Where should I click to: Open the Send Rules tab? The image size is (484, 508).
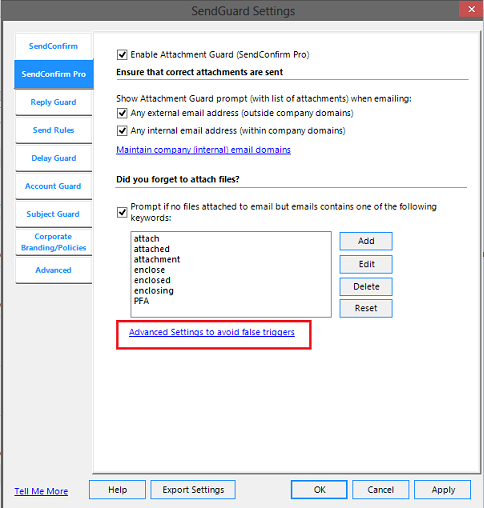pos(53,130)
